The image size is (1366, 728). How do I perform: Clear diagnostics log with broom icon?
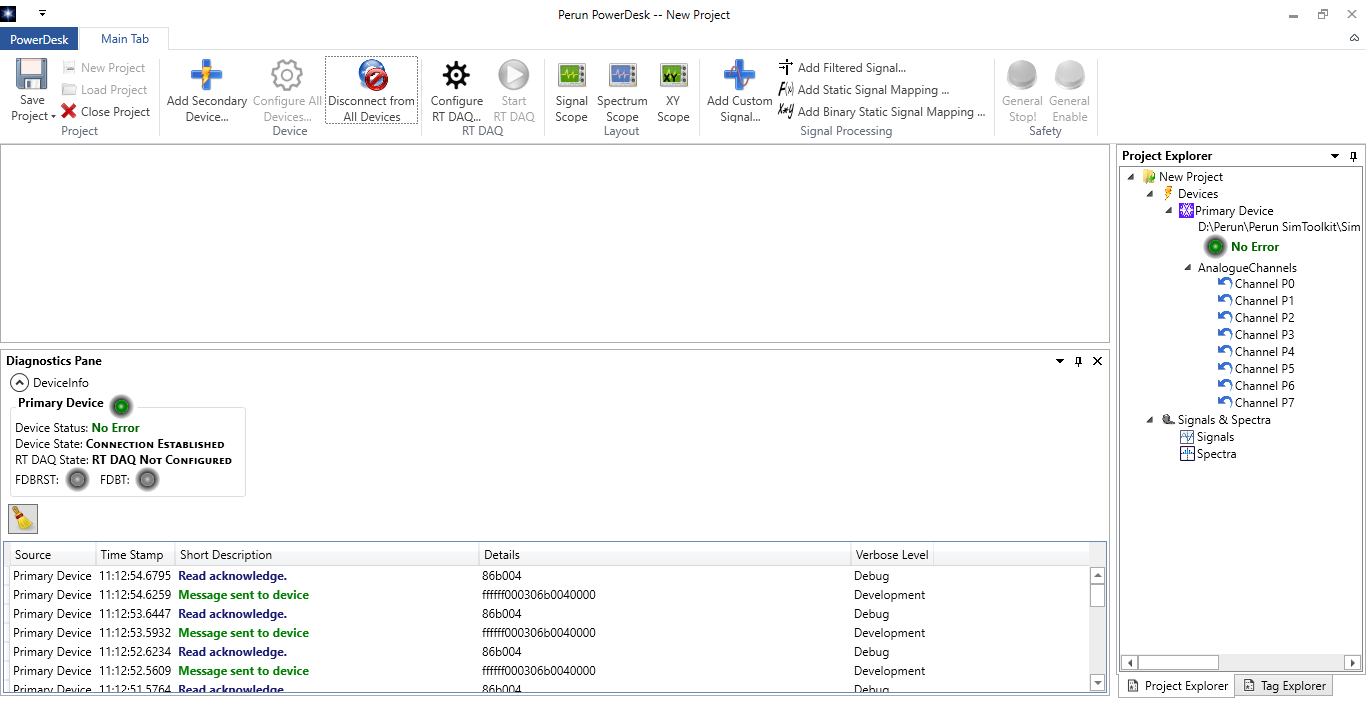23,518
